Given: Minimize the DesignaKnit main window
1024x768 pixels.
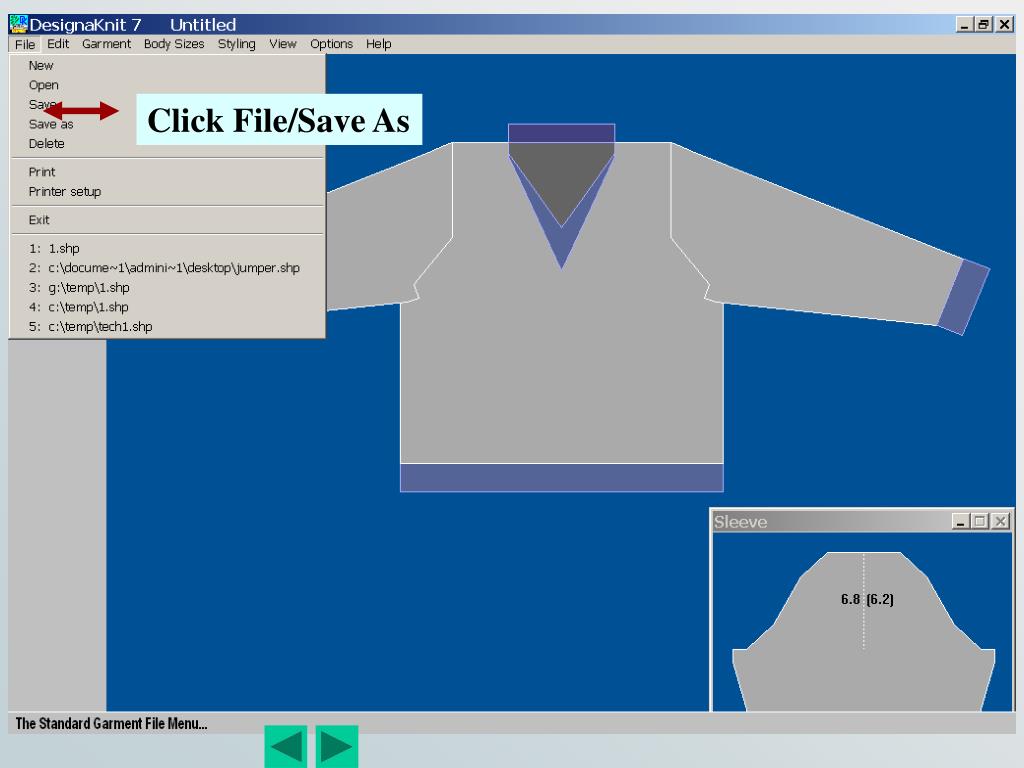Looking at the screenshot, I should coord(965,25).
